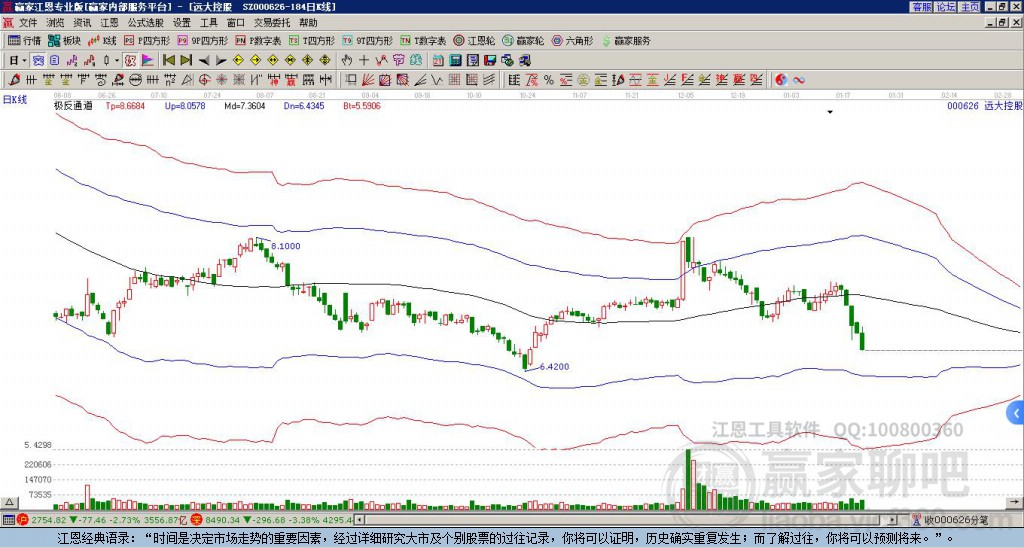
Task: Launch the 赢家轮 wheel tool
Action: [523, 40]
